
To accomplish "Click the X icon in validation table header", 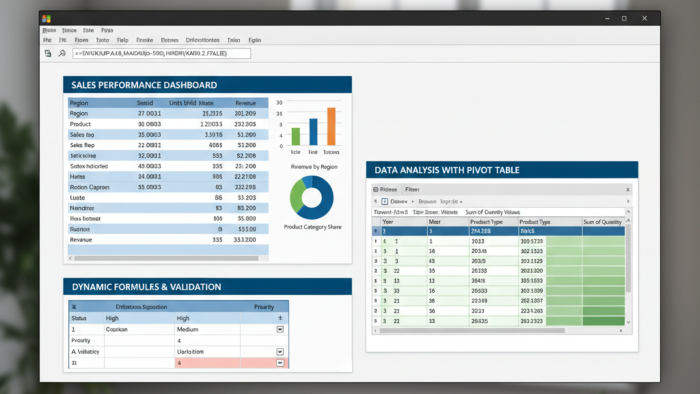I will [x=74, y=307].
